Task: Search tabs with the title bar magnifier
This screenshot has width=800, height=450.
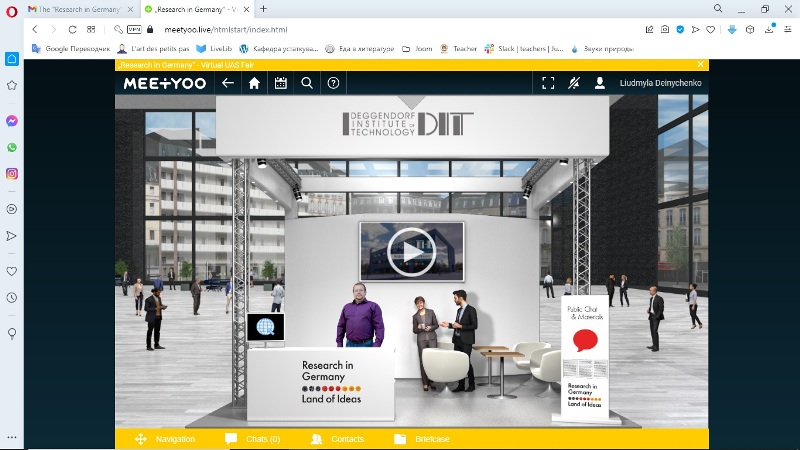Action: pos(718,8)
